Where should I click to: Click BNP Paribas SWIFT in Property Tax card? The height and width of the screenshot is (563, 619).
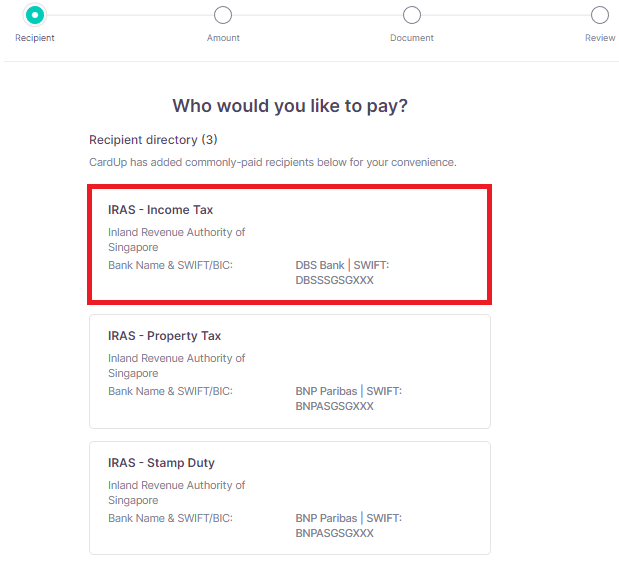[348, 399]
